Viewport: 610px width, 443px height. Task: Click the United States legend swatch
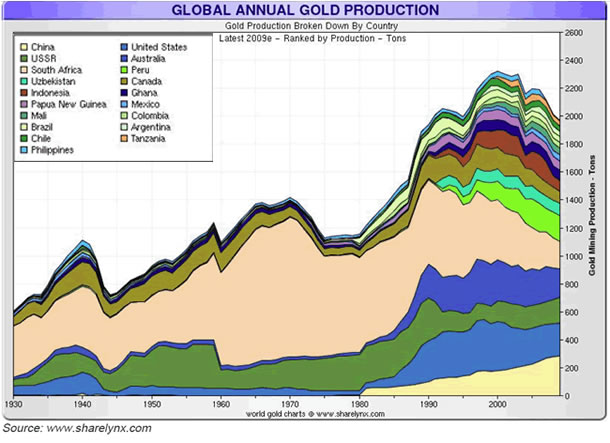[124, 47]
